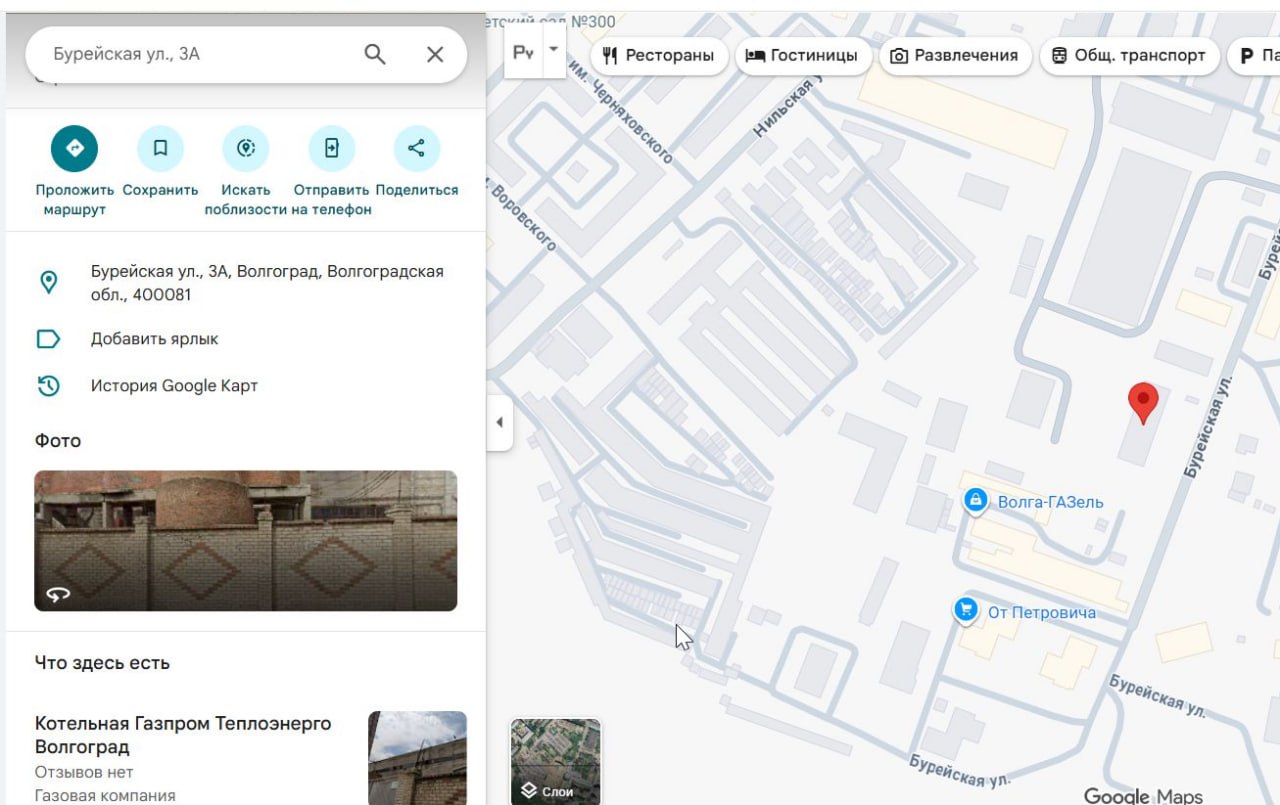Click the Поделиться share icon
Screen dimensions: 1280x805
pos(416,149)
